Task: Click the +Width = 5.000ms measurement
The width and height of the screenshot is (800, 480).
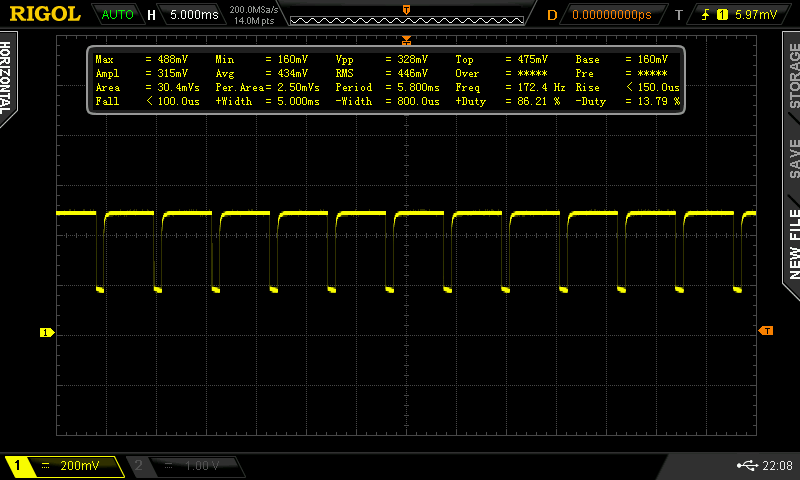Action: pyautogui.click(x=267, y=102)
